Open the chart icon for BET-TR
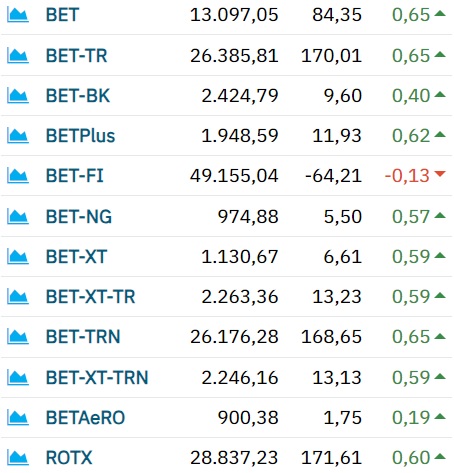 pyautogui.click(x=18, y=56)
